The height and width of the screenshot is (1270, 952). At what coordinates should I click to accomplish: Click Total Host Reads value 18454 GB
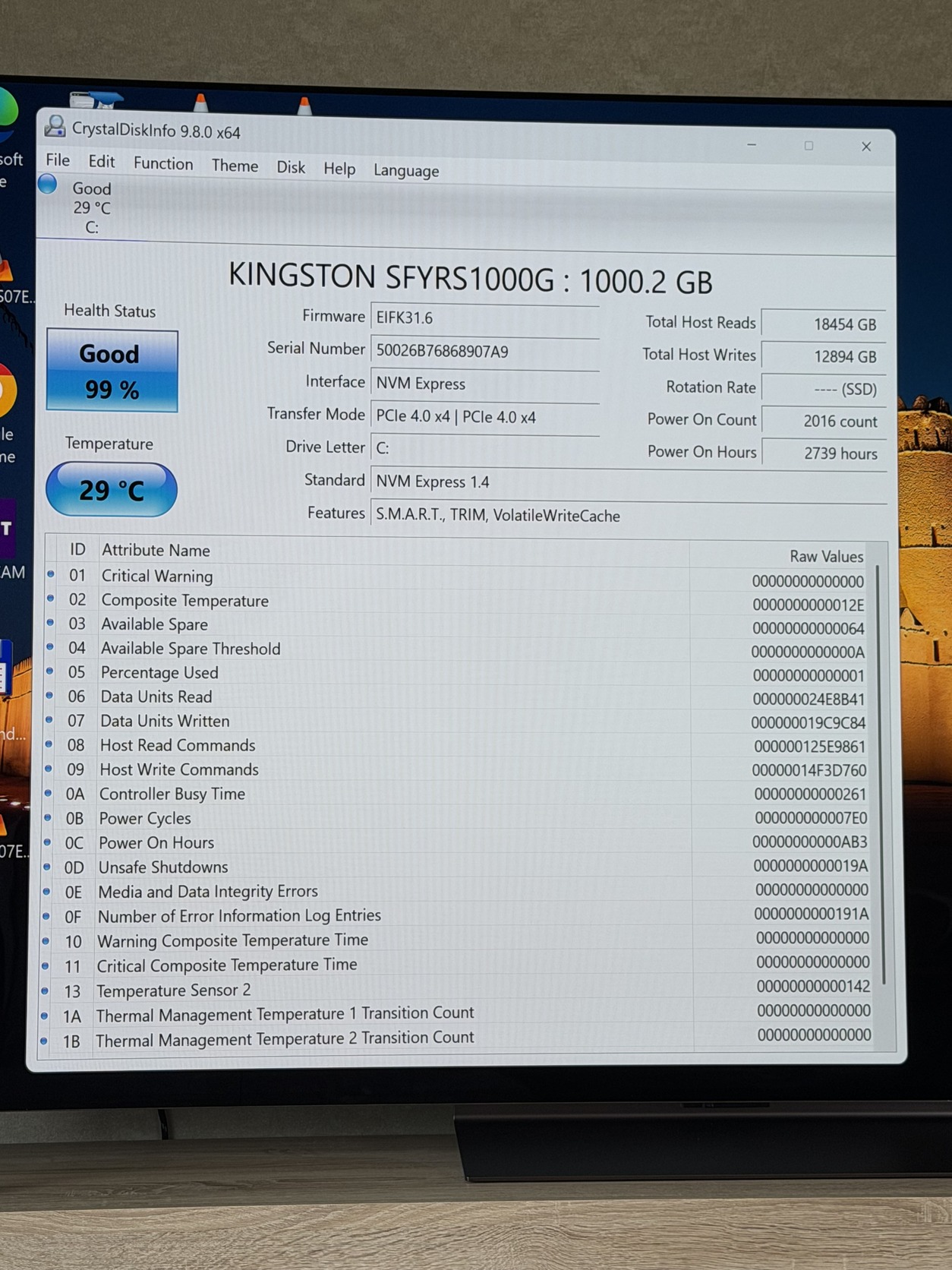tap(824, 324)
